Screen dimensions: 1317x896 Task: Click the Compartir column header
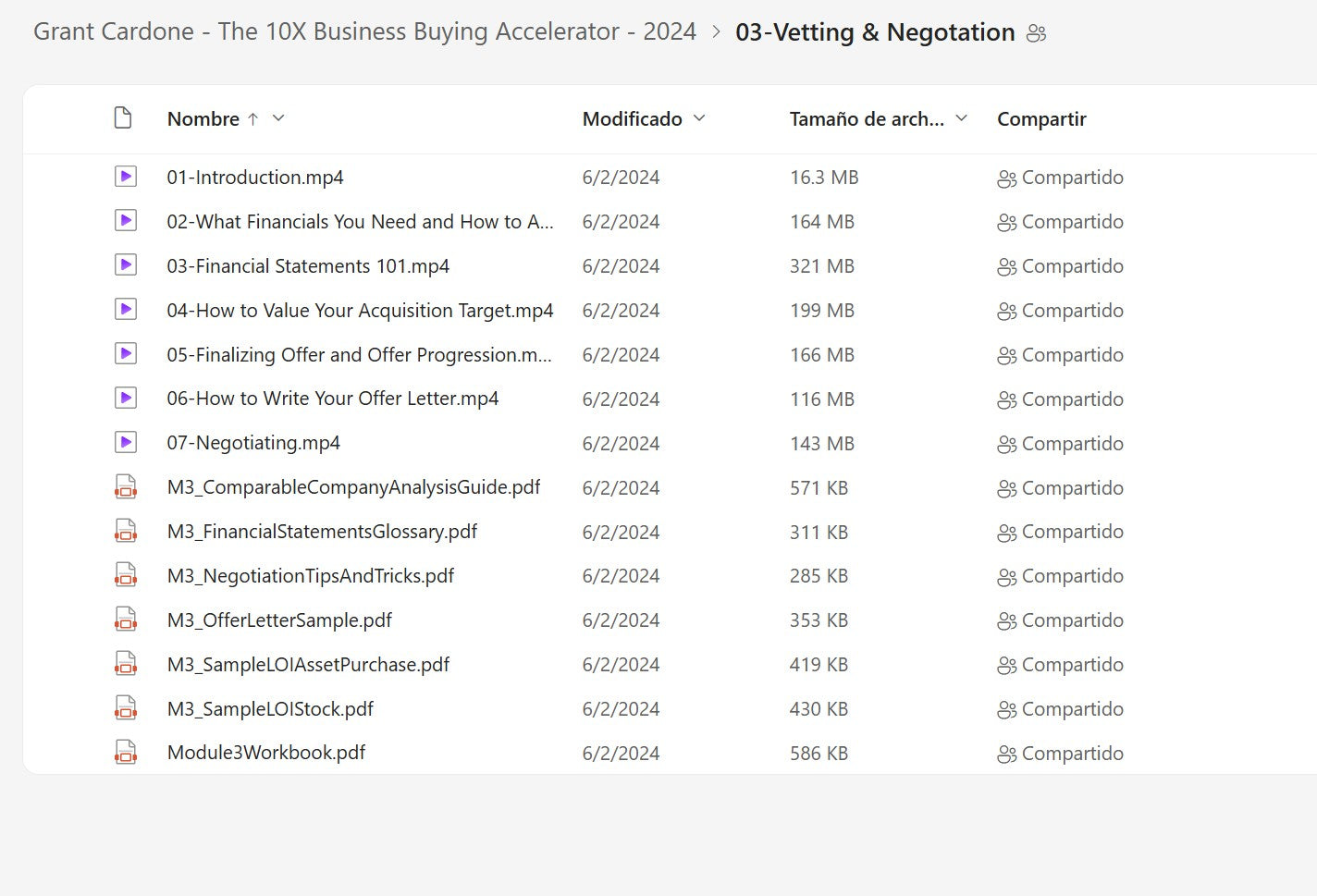(1041, 119)
